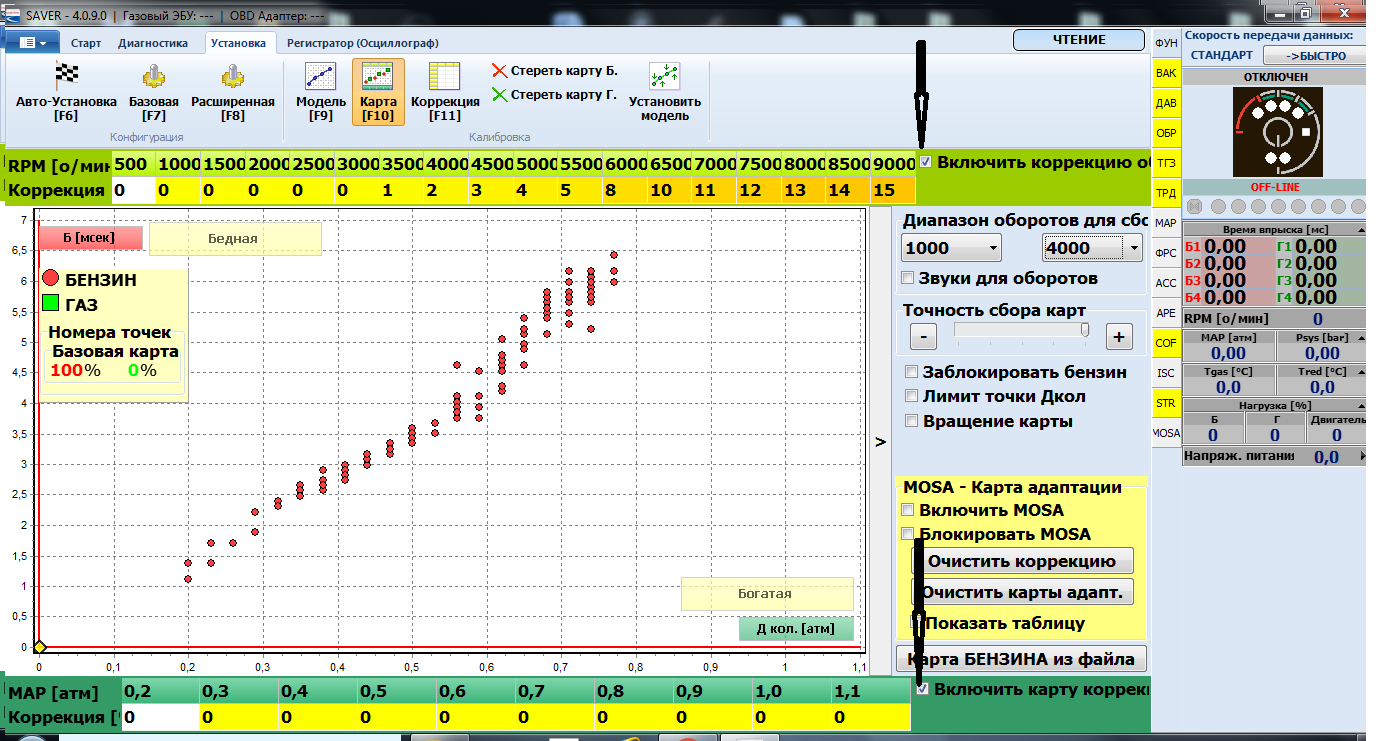Click the Установить модель icon

point(664,78)
